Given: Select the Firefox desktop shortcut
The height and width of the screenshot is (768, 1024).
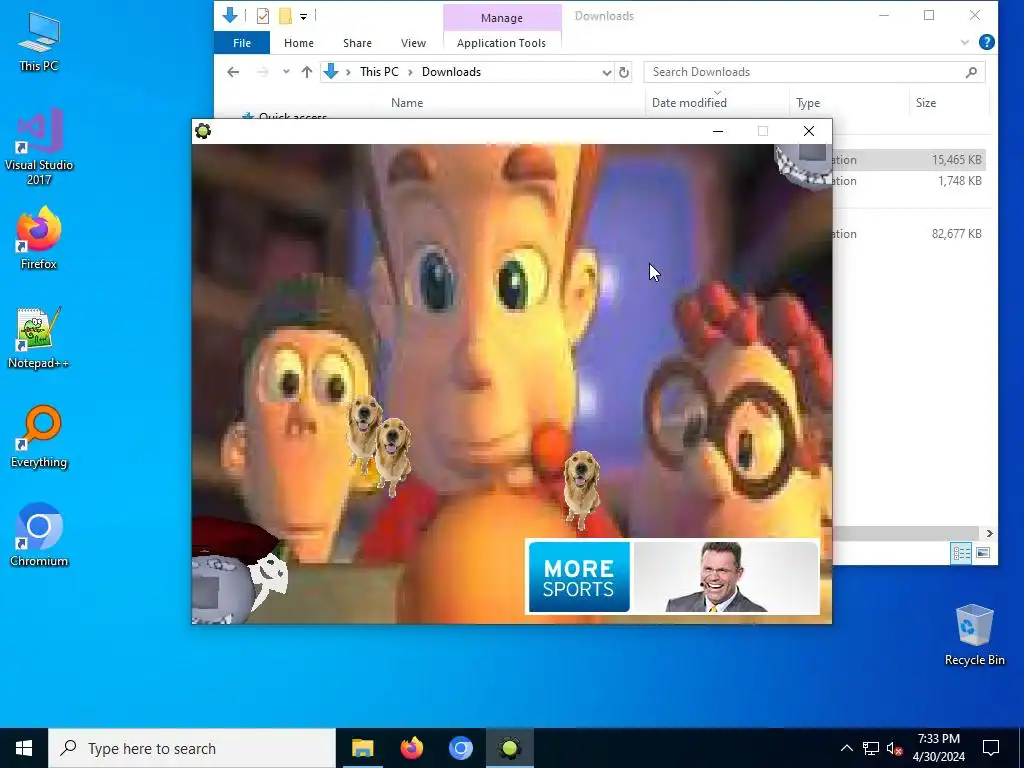Looking at the screenshot, I should point(39,238).
